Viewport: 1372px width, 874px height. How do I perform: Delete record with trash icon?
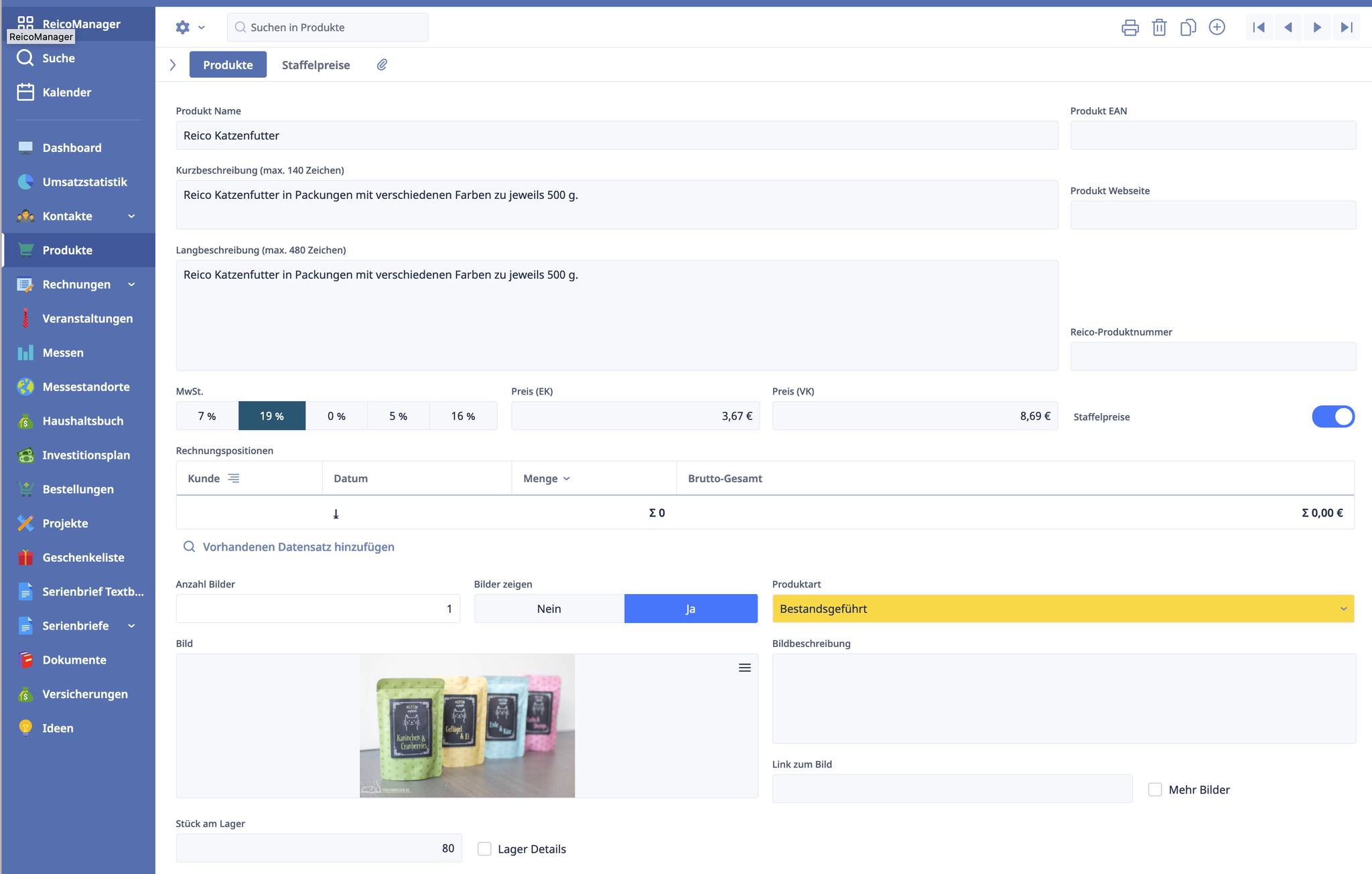click(x=1160, y=27)
